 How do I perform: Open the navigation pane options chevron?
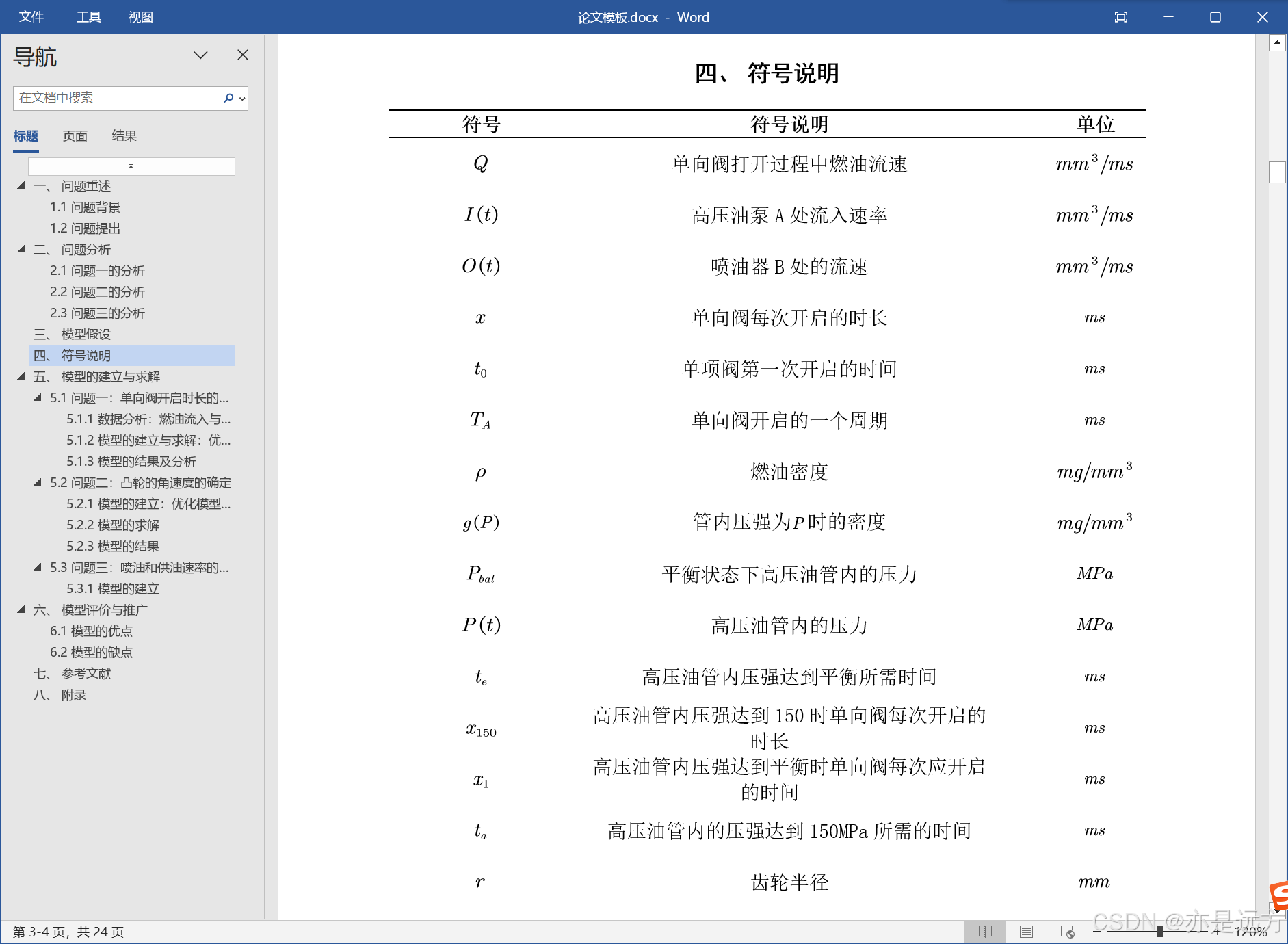point(200,55)
